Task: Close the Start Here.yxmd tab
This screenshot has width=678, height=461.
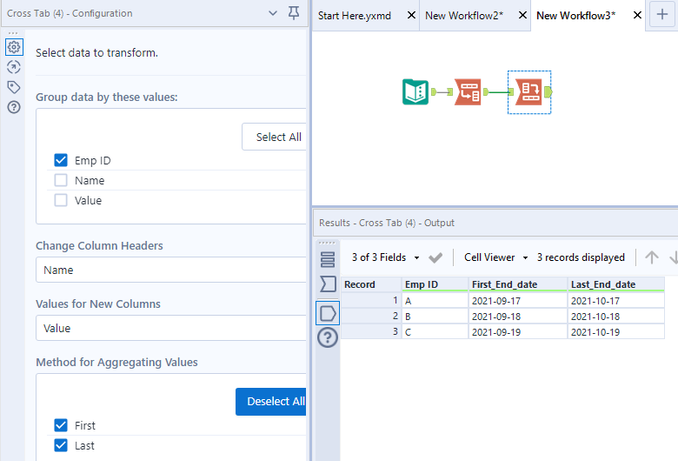Action: coord(411,15)
